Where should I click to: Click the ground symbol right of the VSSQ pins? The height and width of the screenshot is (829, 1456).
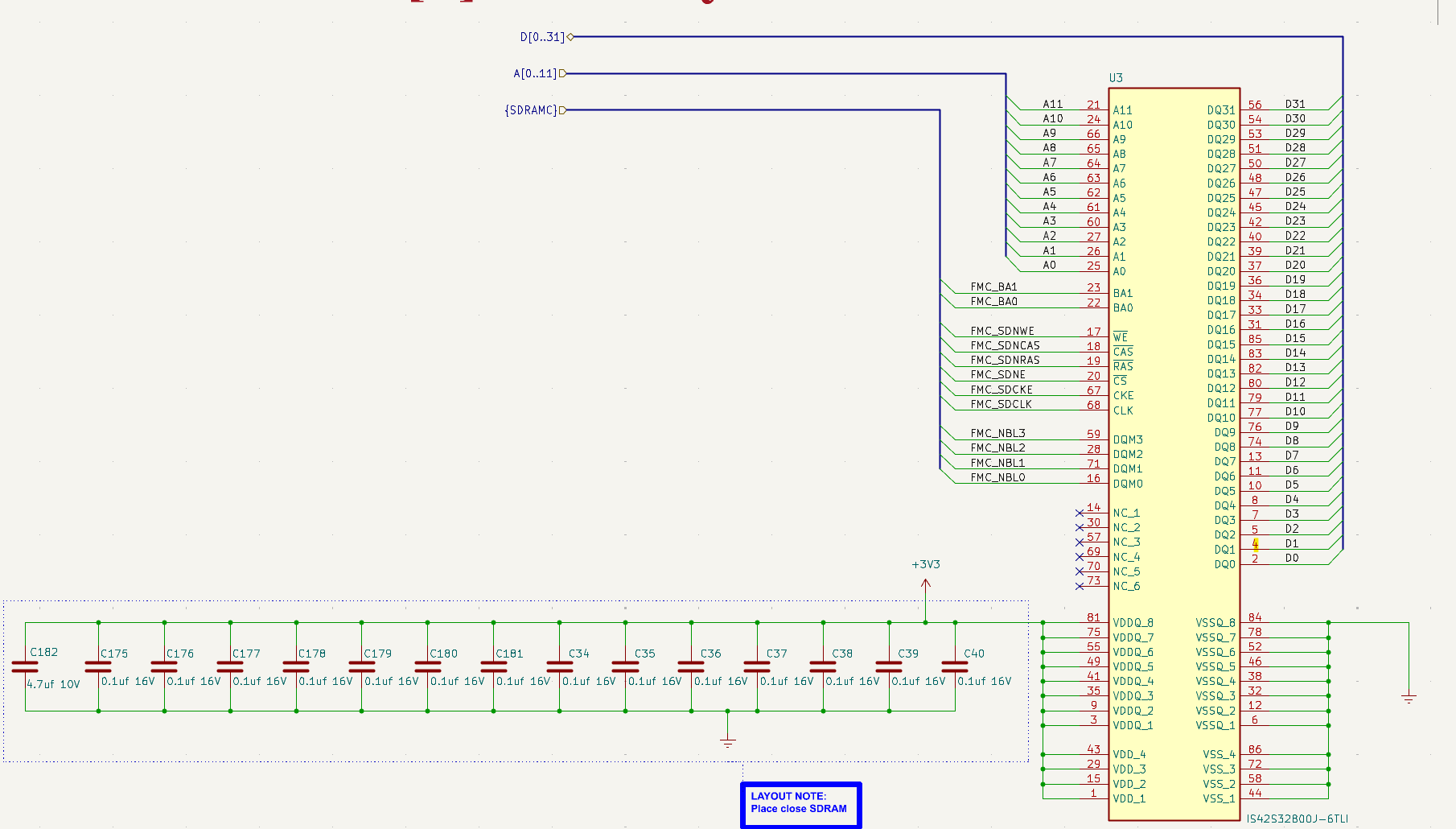click(x=1409, y=697)
